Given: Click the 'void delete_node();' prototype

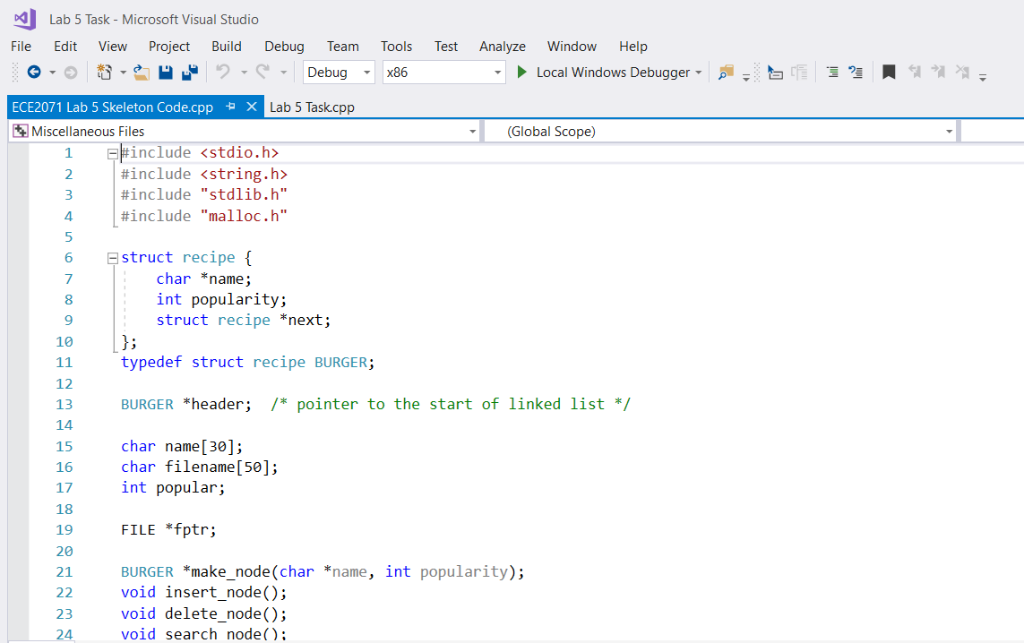Looking at the screenshot, I should tap(204, 614).
